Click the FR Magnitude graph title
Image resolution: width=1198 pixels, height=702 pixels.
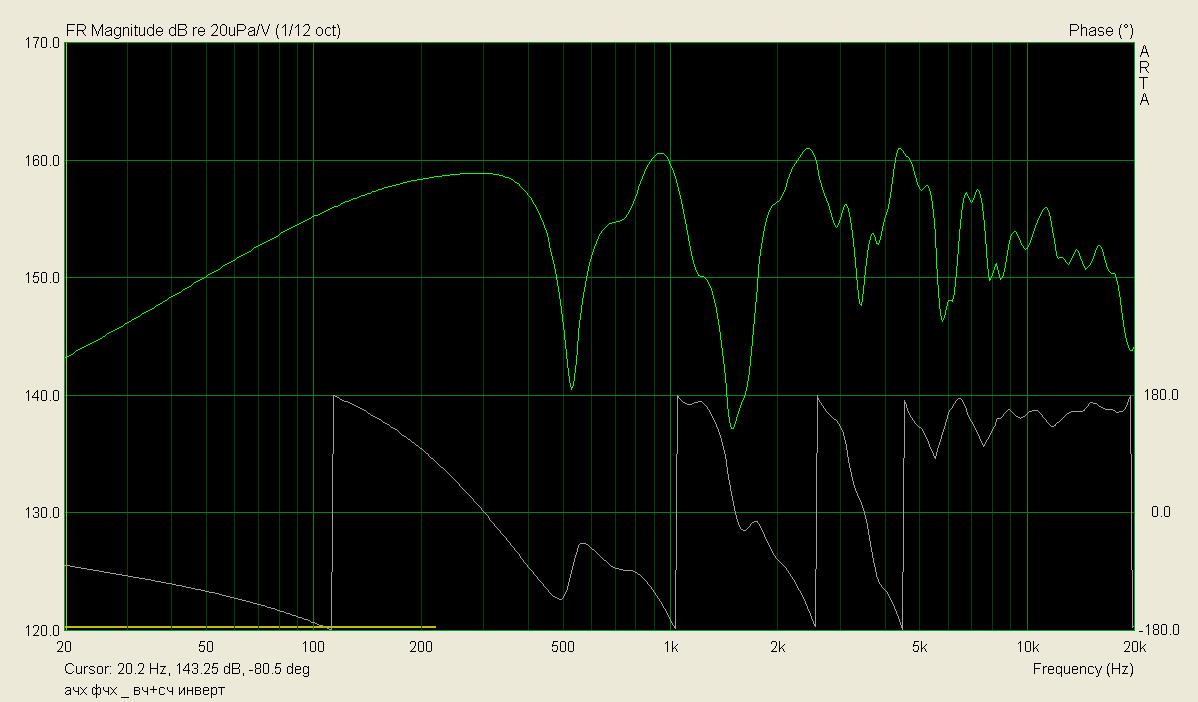point(203,31)
